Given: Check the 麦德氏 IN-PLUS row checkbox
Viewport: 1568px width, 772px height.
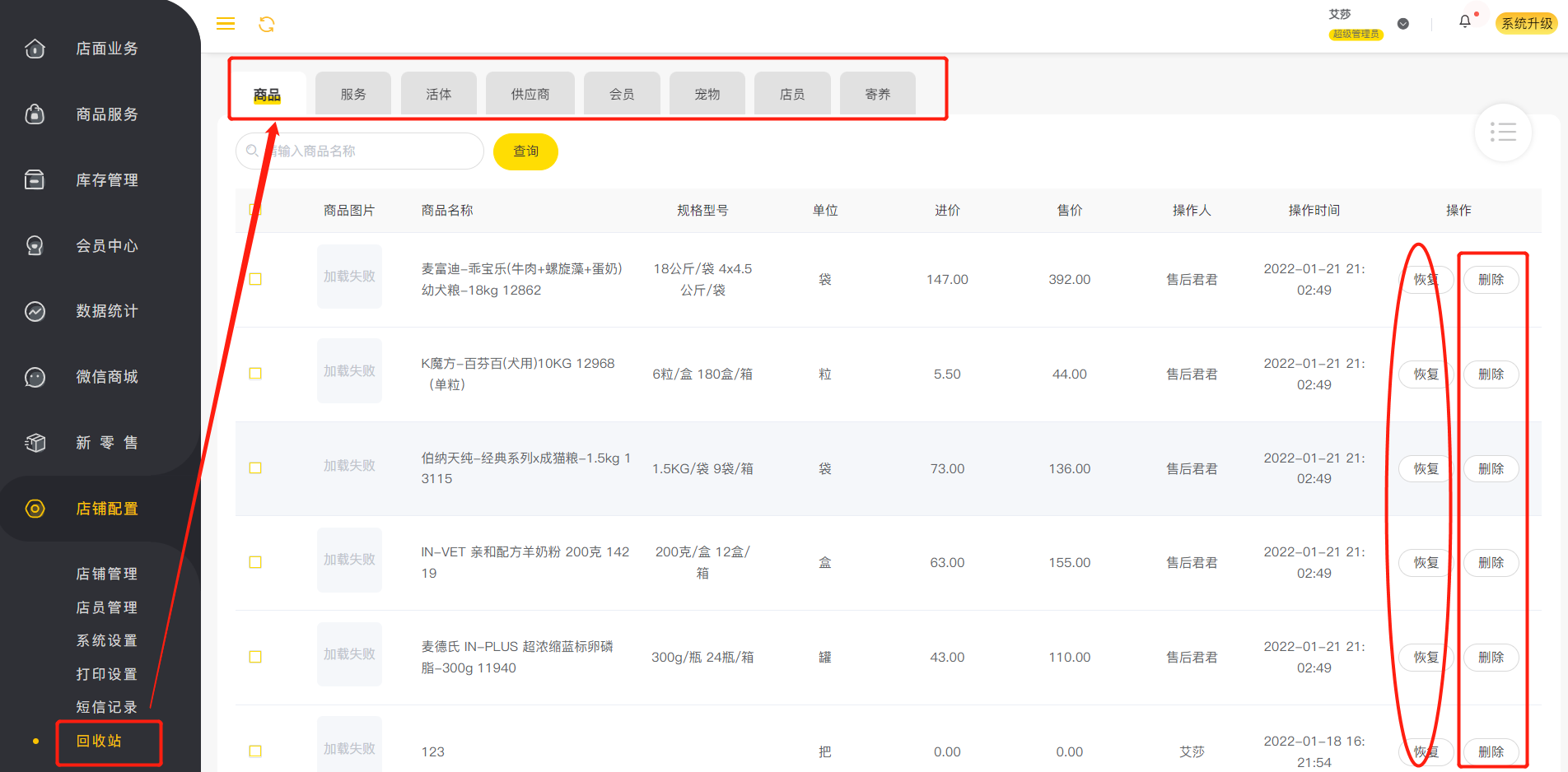Looking at the screenshot, I should pyautogui.click(x=255, y=657).
